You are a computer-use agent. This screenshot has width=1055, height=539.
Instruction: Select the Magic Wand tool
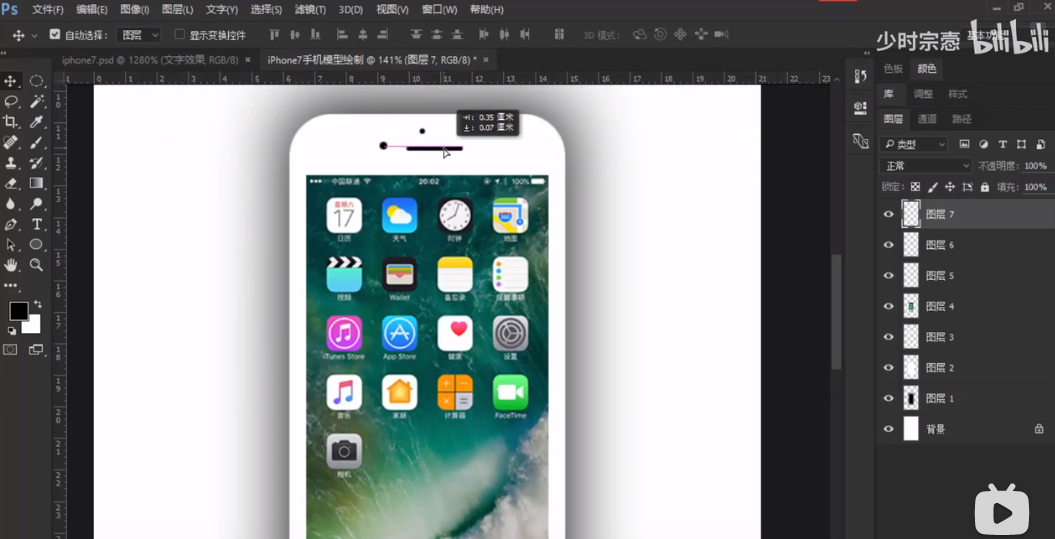(x=36, y=102)
